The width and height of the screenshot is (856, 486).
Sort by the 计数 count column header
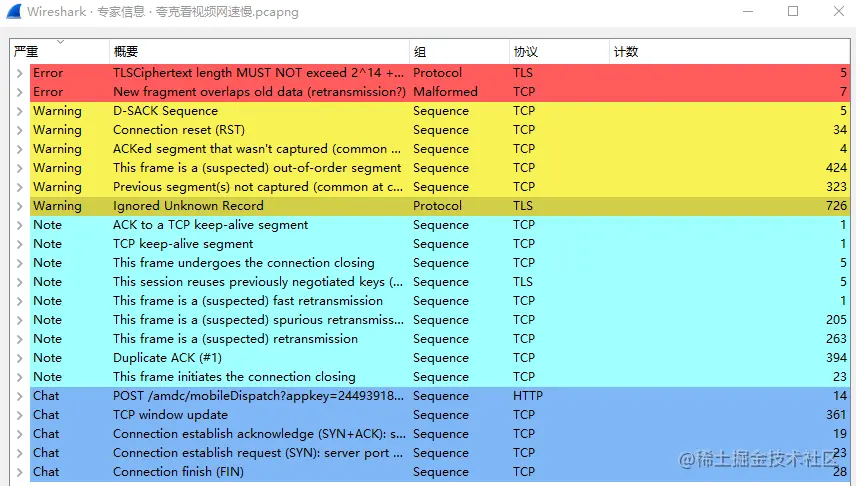click(729, 52)
